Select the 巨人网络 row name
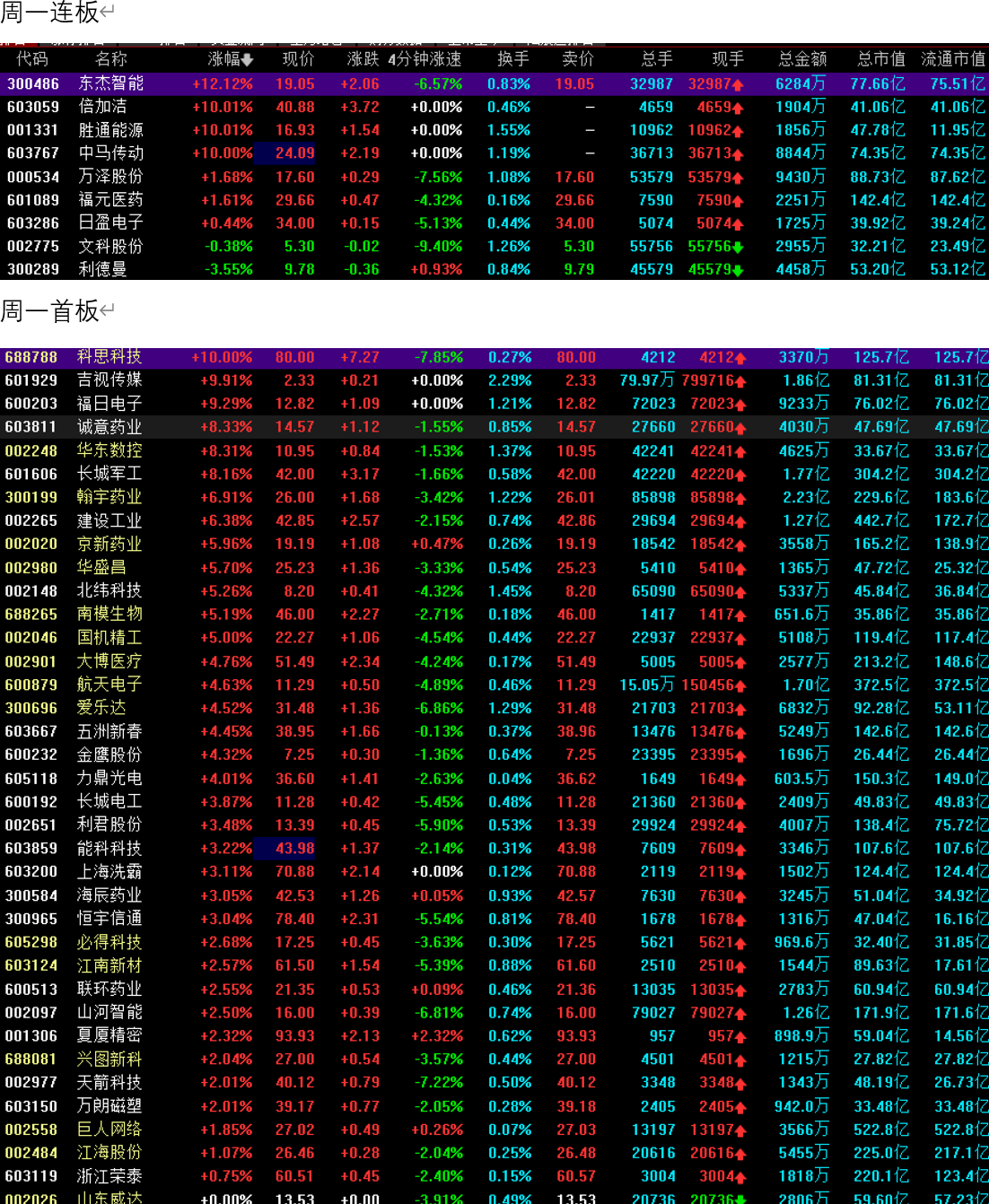The image size is (989, 1204). pyautogui.click(x=109, y=1130)
